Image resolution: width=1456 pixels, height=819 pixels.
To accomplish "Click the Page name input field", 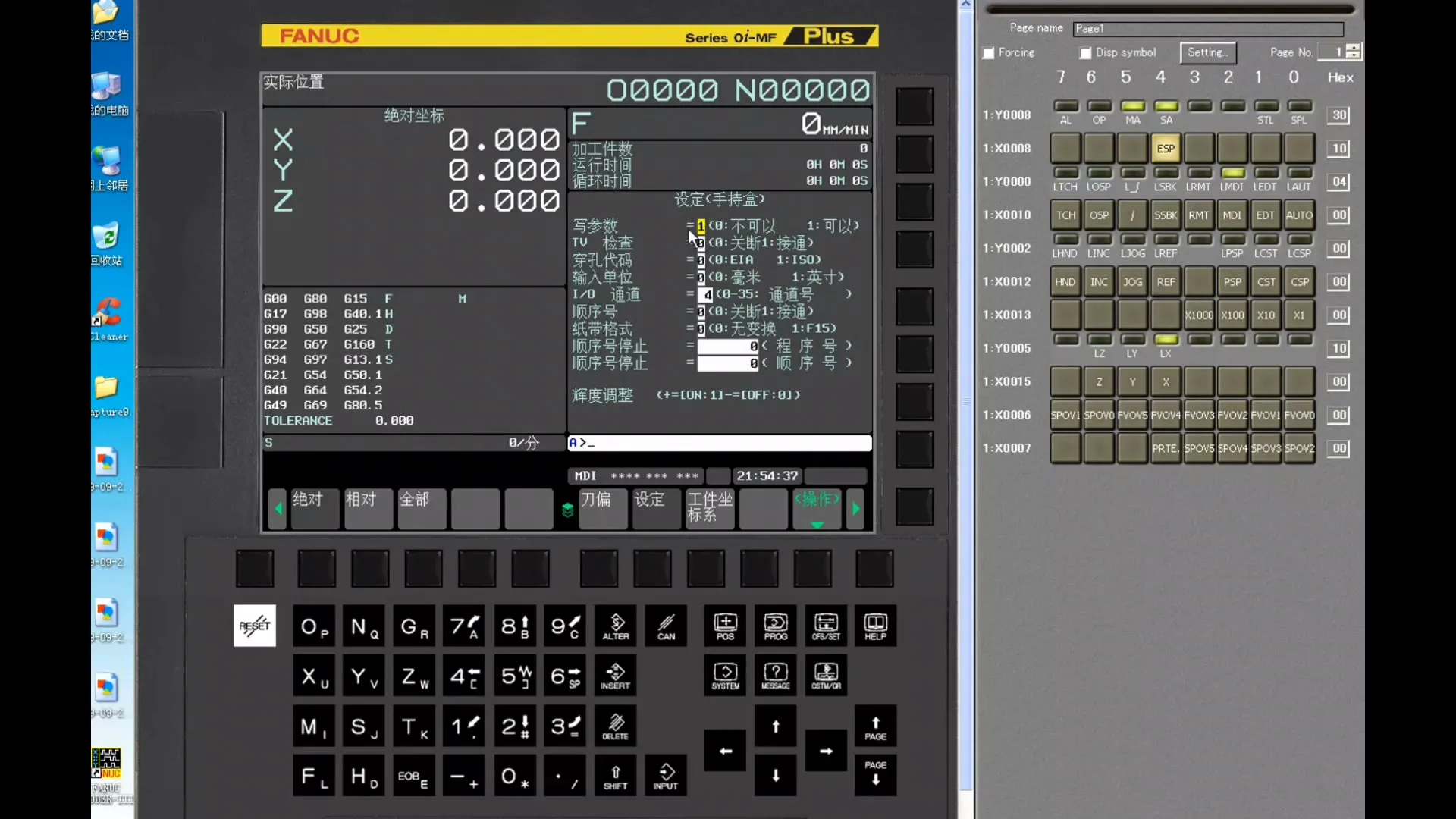I will [x=1208, y=29].
